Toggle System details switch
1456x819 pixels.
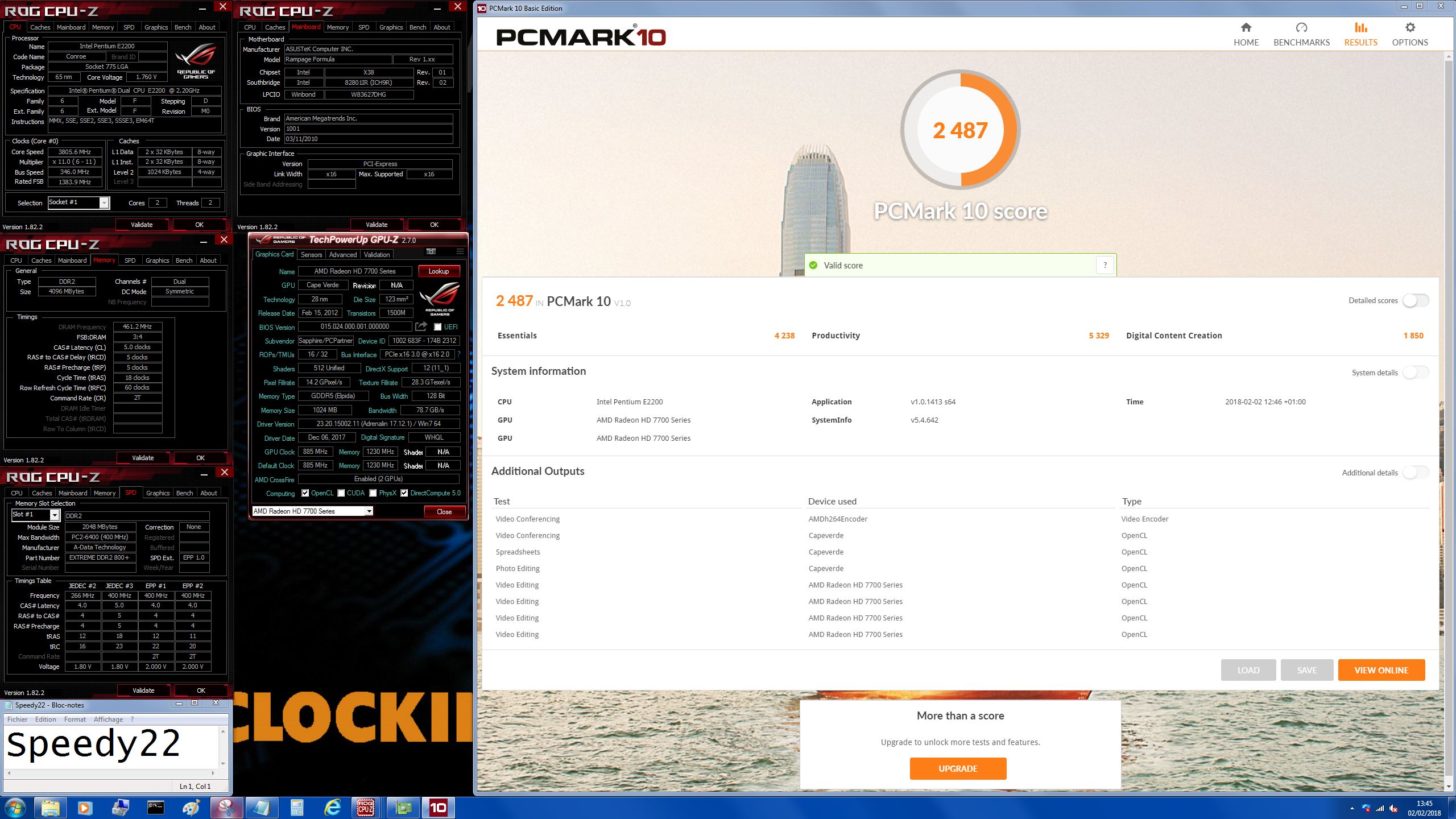point(1416,373)
